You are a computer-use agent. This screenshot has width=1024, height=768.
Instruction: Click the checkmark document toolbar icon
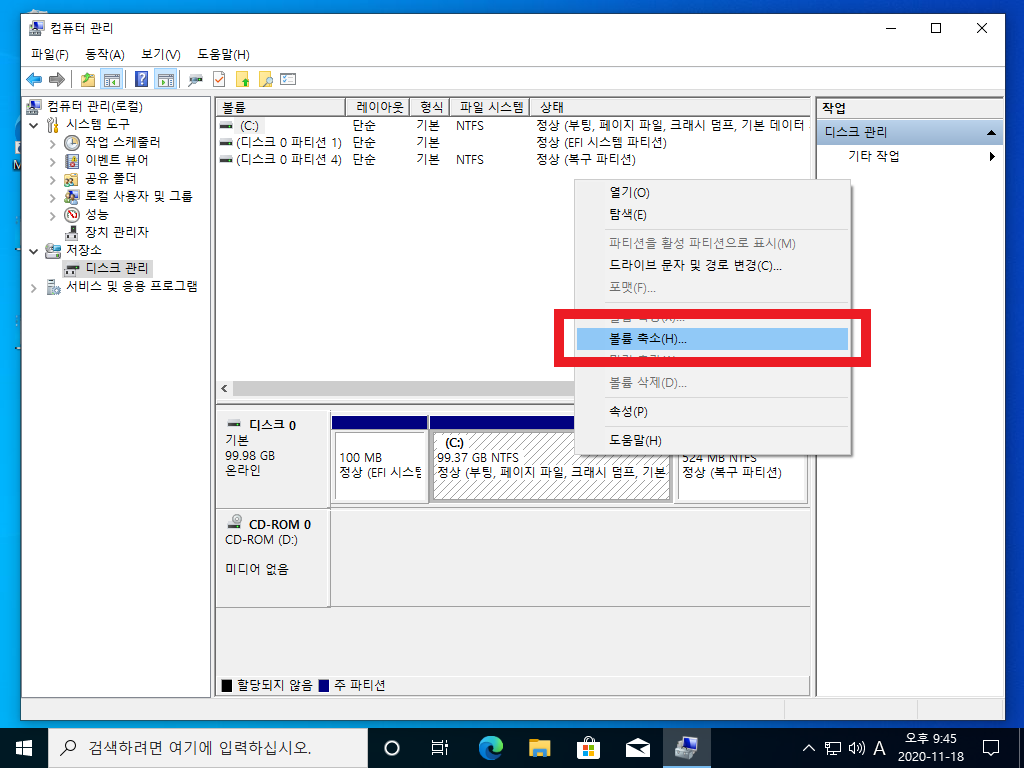(219, 80)
